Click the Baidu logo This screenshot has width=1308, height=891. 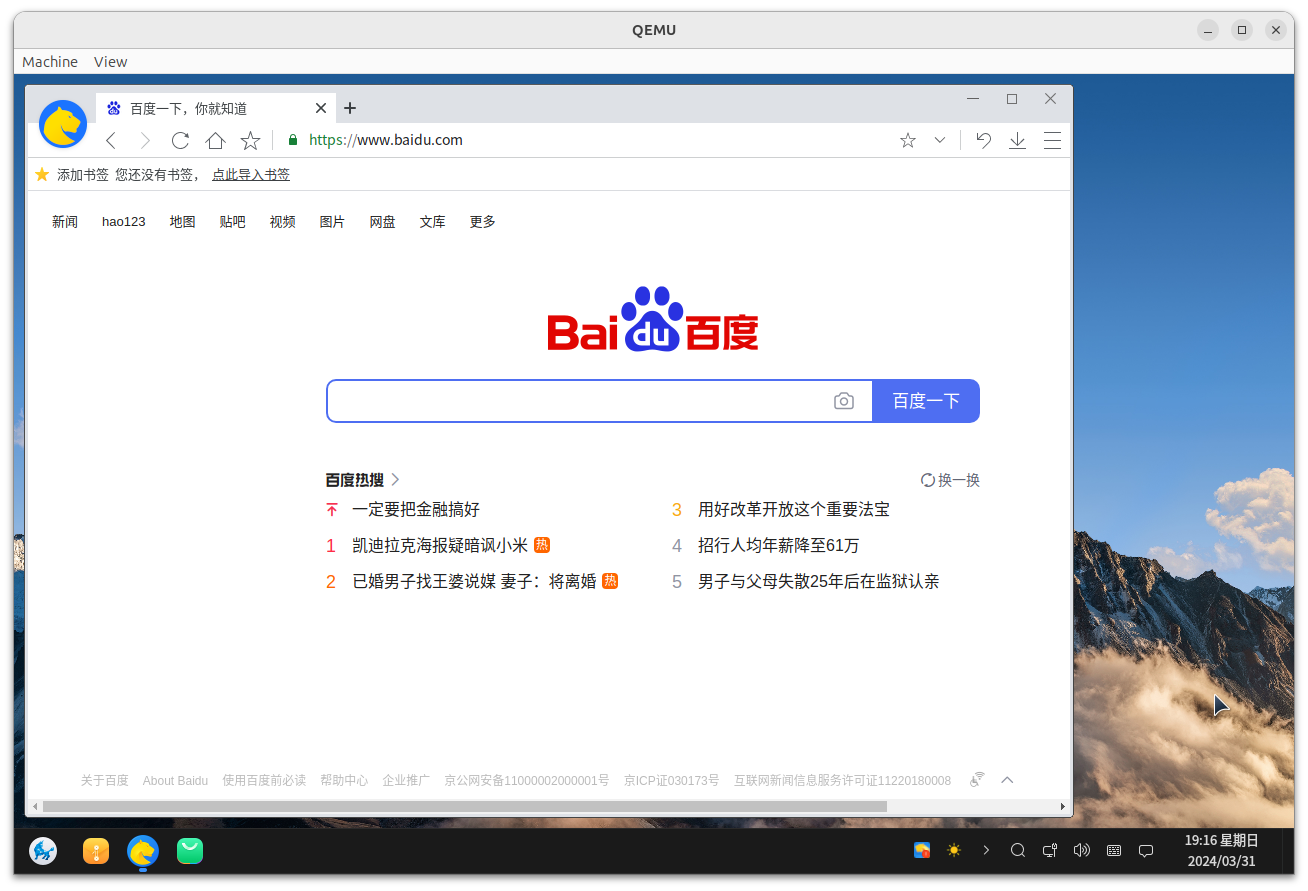653,320
